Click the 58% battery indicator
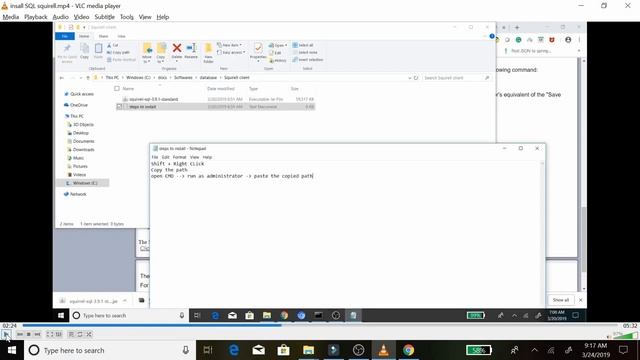640x360 pixels. (x=479, y=350)
